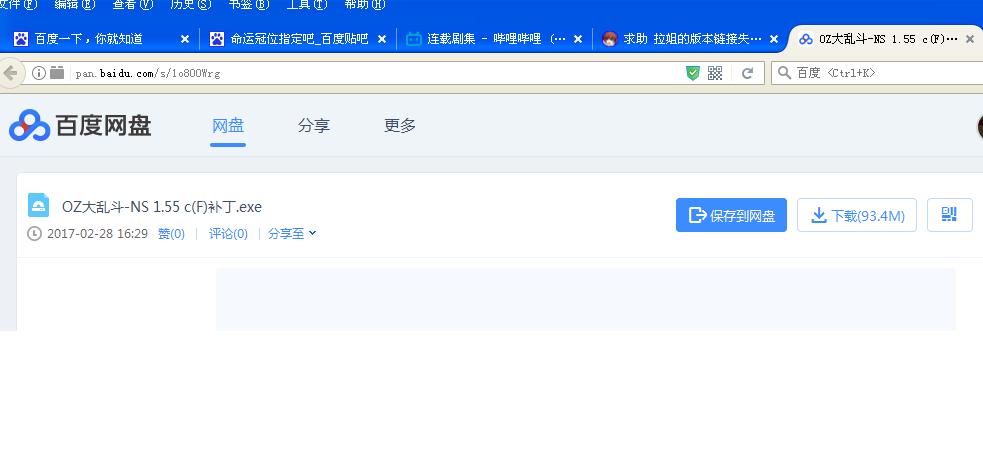The width and height of the screenshot is (983, 450).
Task: Click the address bar with pan.baidu.com URL
Action: pyautogui.click(x=376, y=73)
